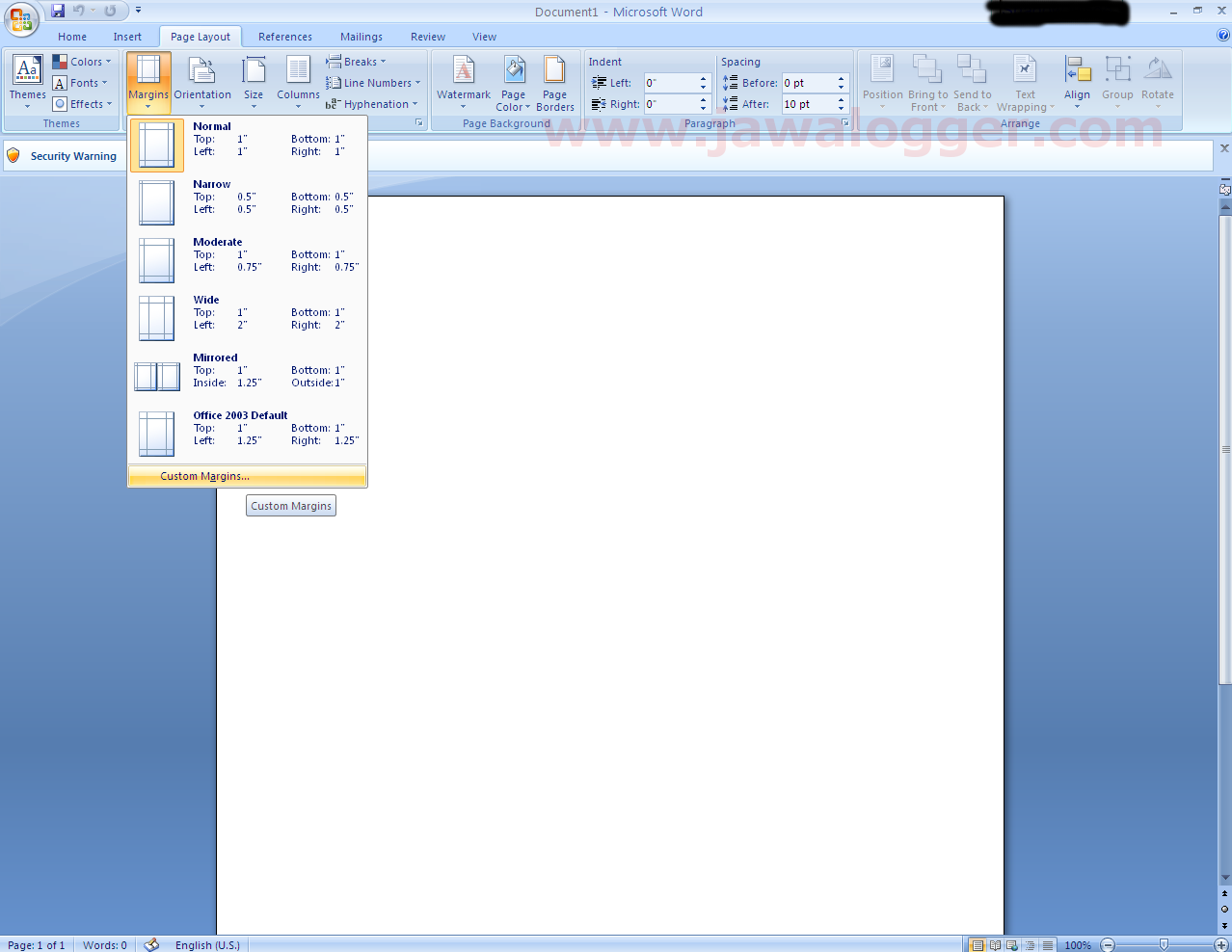
Task: Open the theme Fonts dropdown
Action: pyautogui.click(x=81, y=83)
